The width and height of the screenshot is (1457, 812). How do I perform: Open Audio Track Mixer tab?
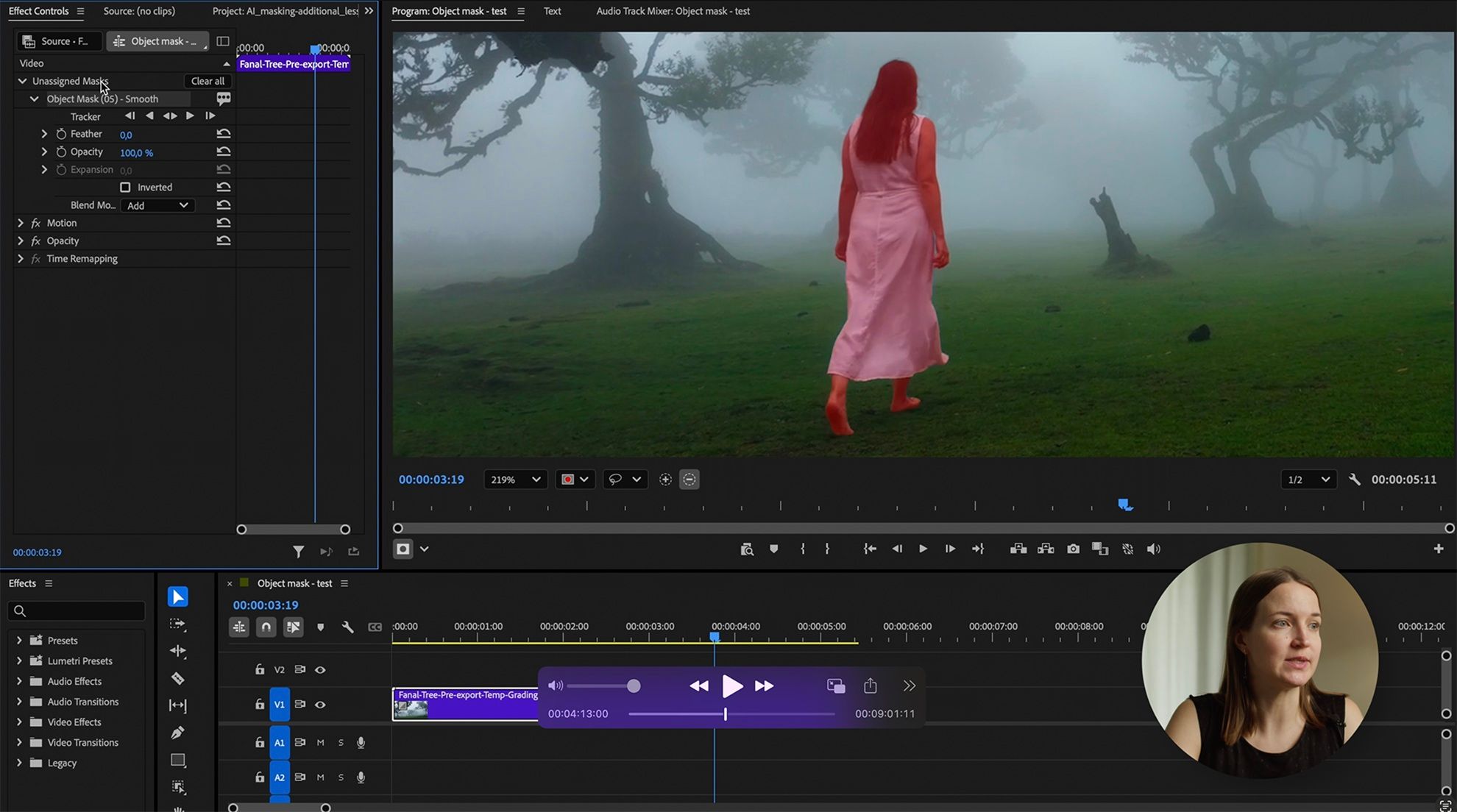point(673,11)
